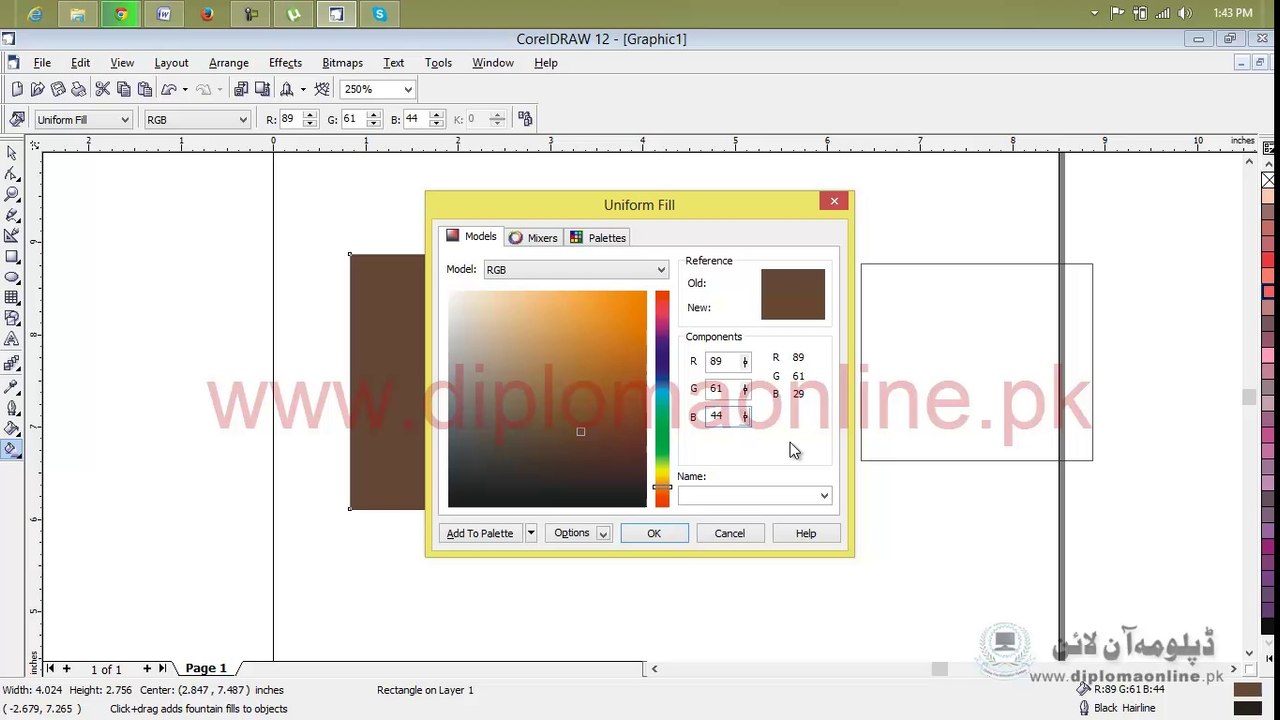1280x720 pixels.
Task: Select the Shape tool
Action: pyautogui.click(x=12, y=174)
